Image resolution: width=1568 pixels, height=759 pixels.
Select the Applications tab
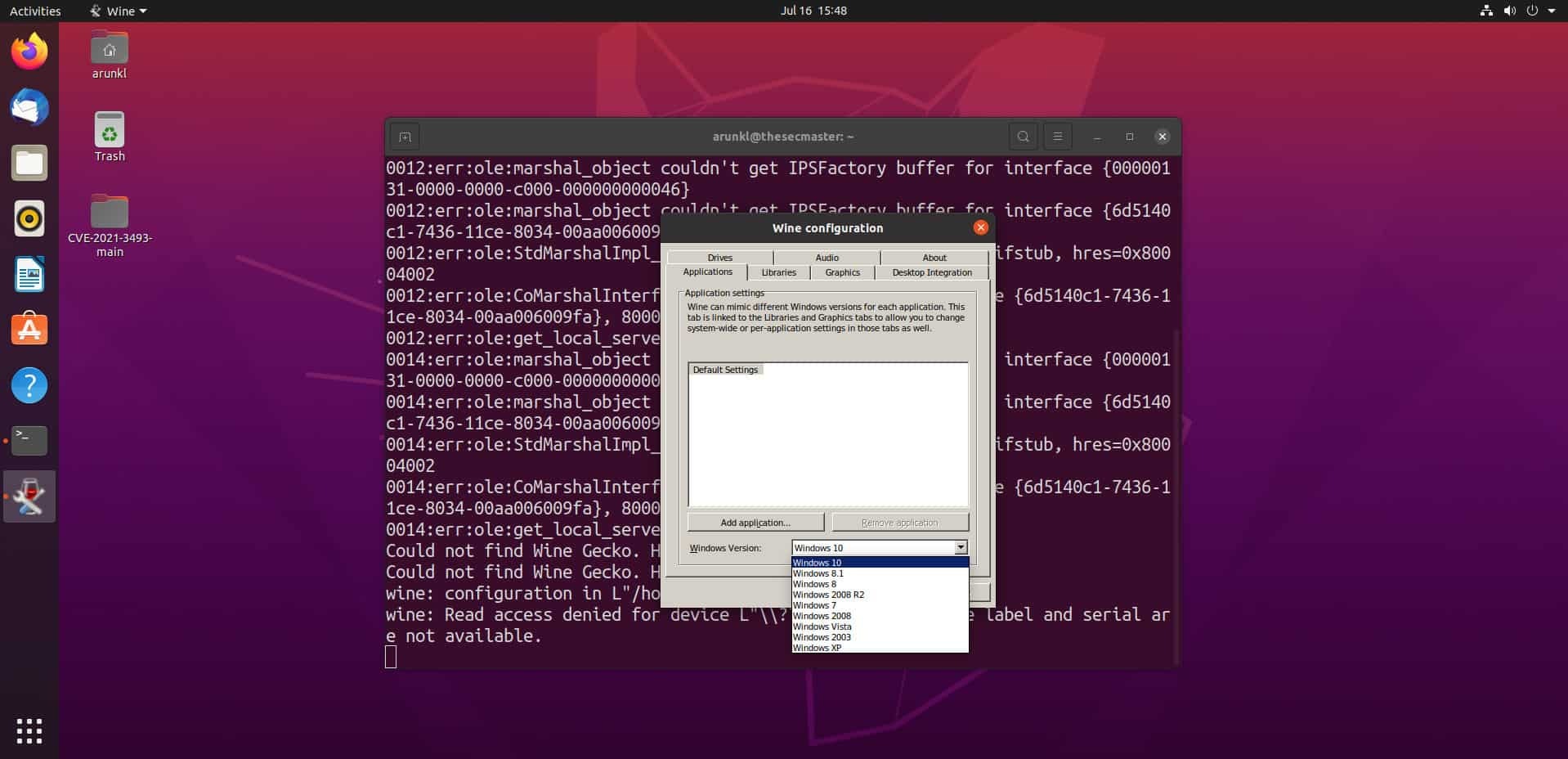(707, 272)
